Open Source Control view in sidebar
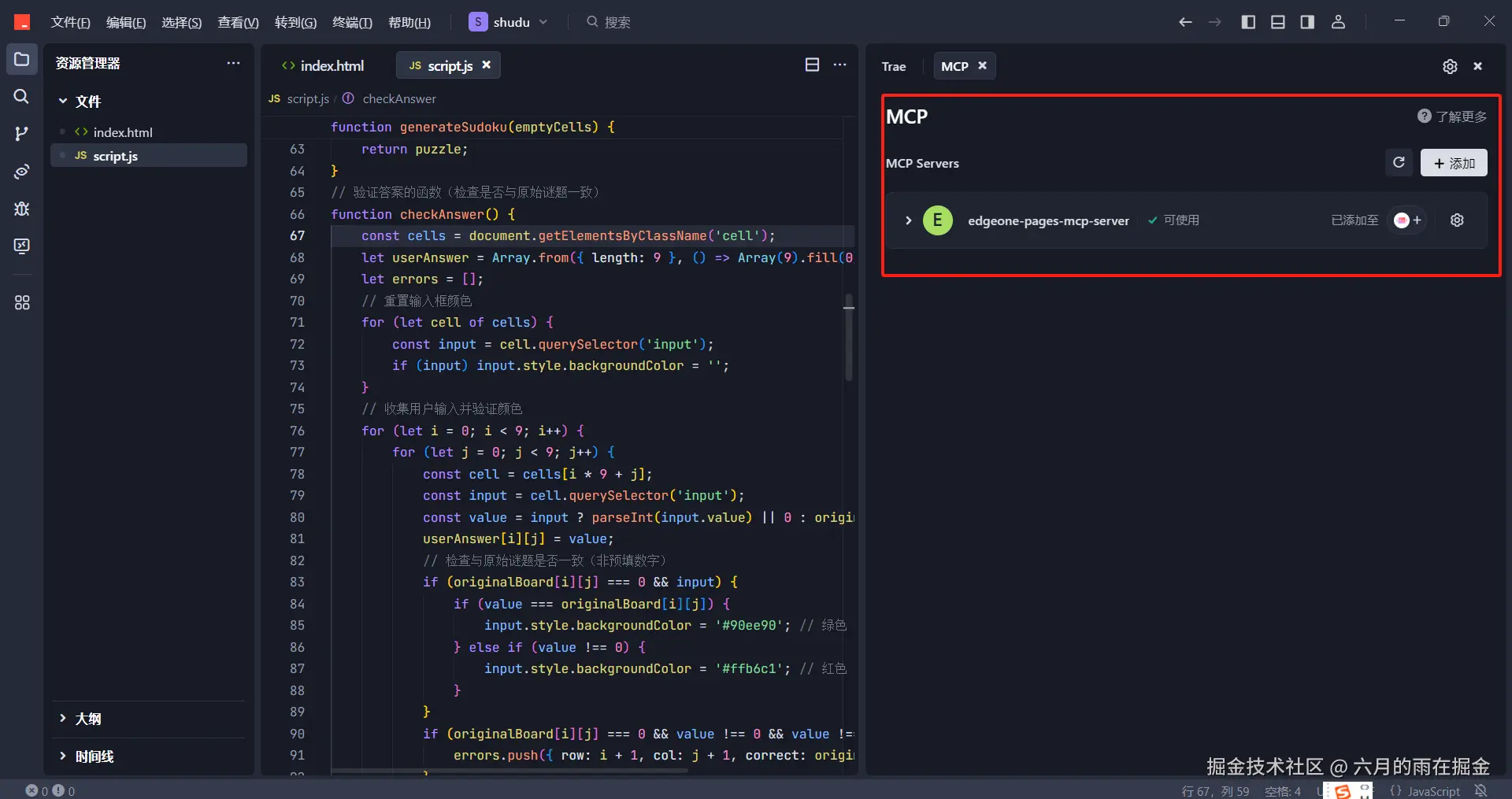The height and width of the screenshot is (799, 1512). click(21, 134)
